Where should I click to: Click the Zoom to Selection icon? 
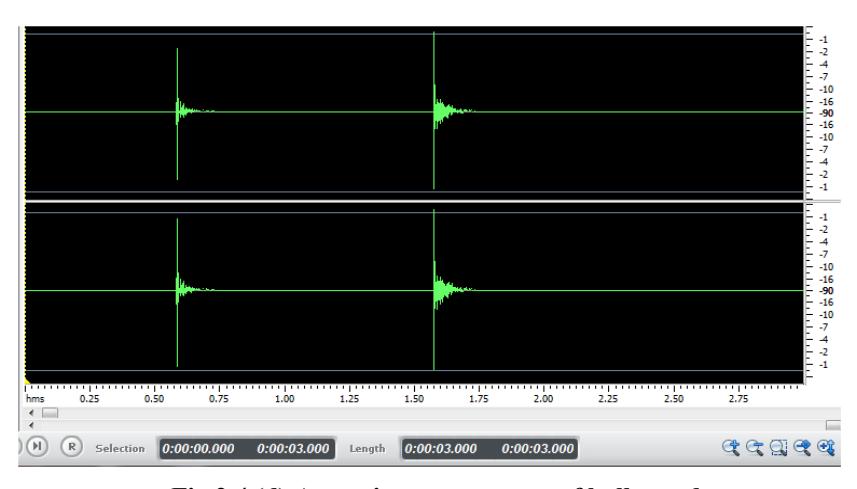(778, 447)
